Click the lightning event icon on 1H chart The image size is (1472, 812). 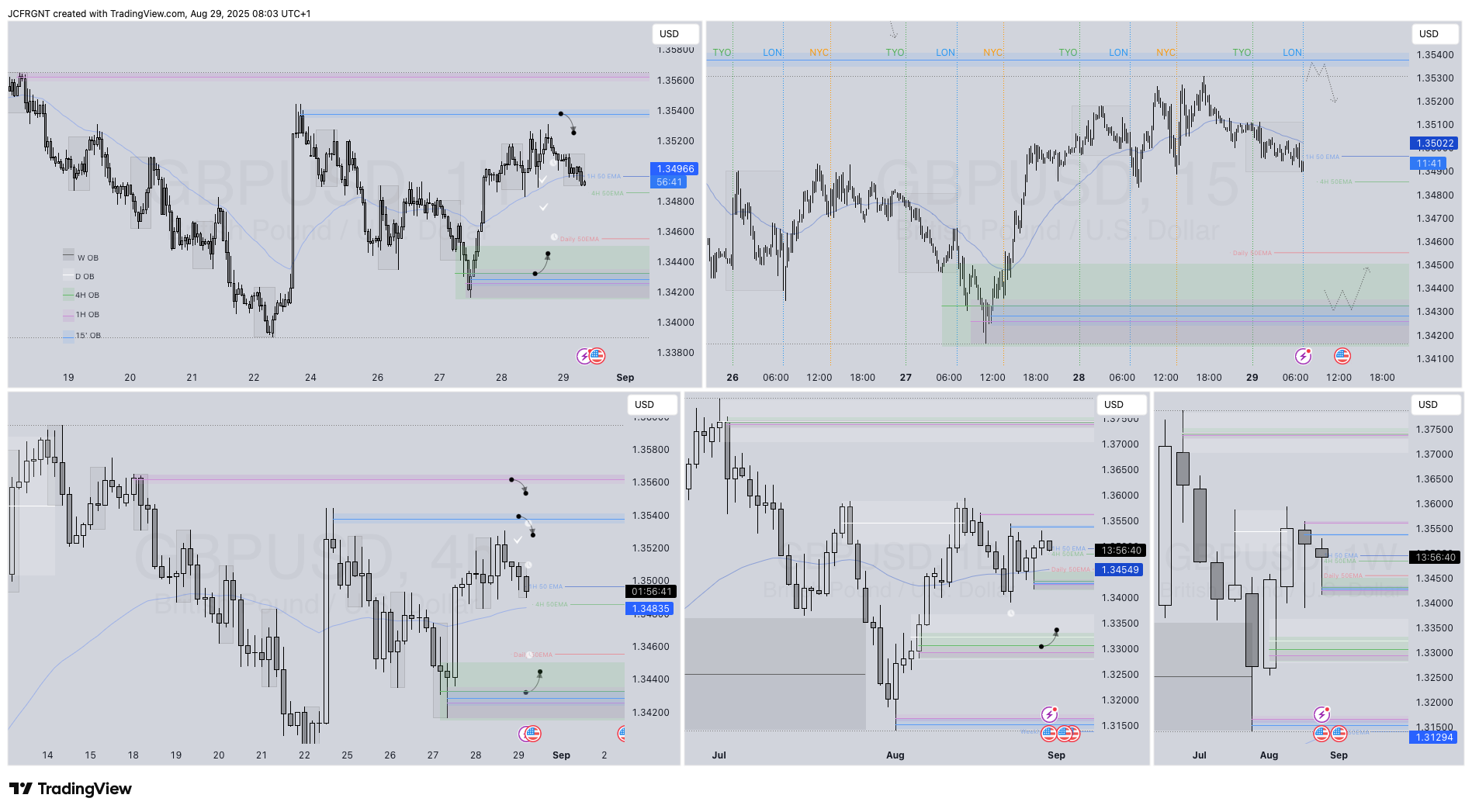(x=584, y=356)
